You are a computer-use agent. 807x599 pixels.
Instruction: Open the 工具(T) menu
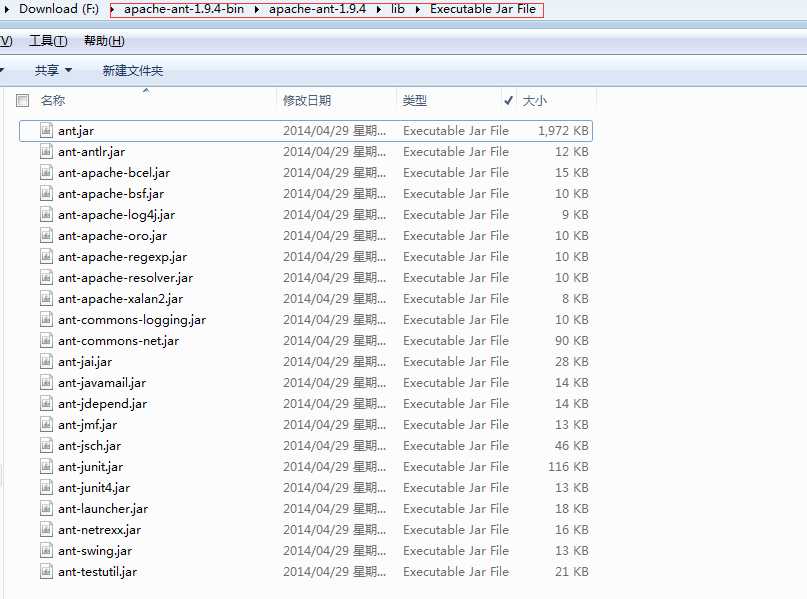click(48, 41)
